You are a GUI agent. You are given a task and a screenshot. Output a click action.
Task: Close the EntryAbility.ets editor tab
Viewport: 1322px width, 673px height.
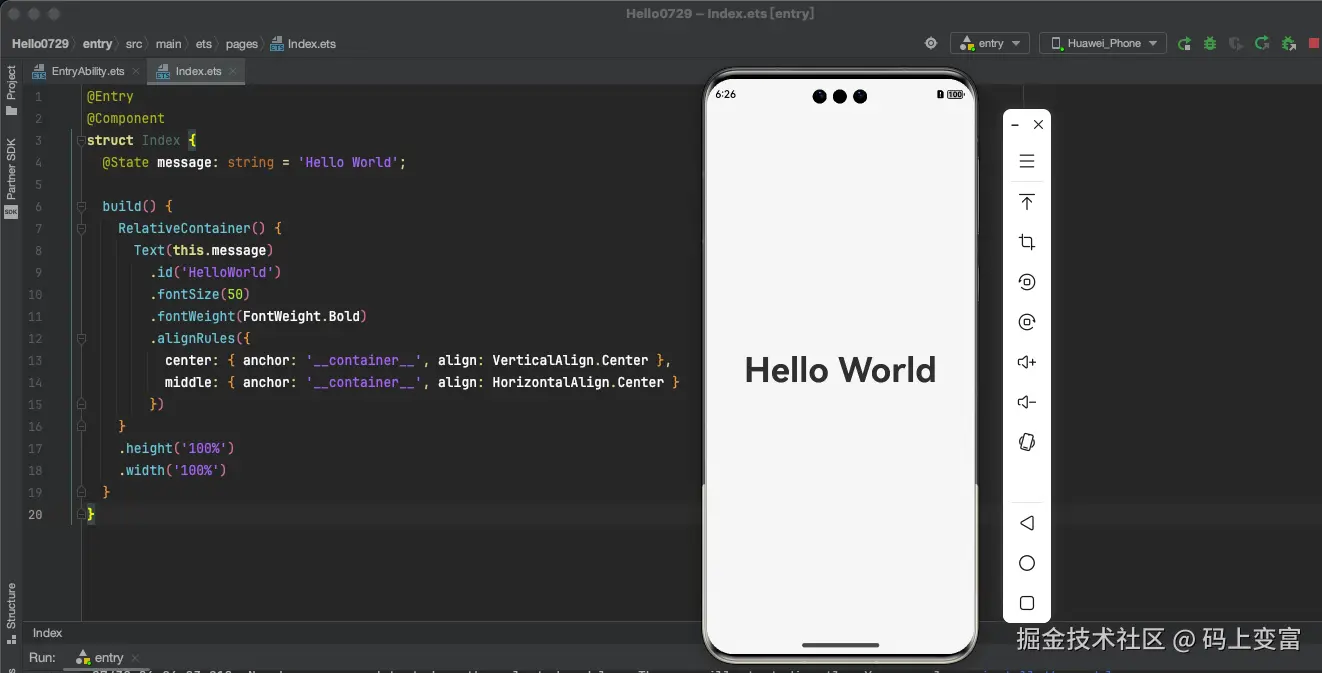pos(136,71)
